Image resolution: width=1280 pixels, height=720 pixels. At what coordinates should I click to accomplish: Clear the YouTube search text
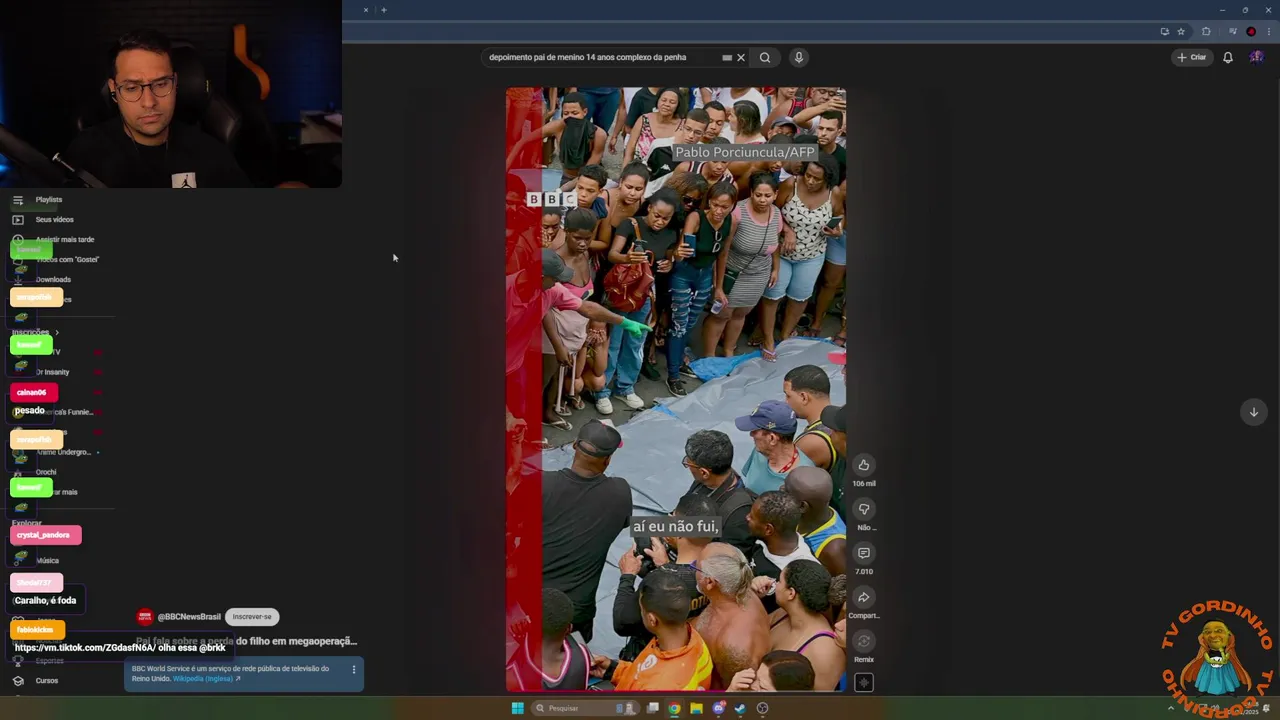click(x=741, y=58)
